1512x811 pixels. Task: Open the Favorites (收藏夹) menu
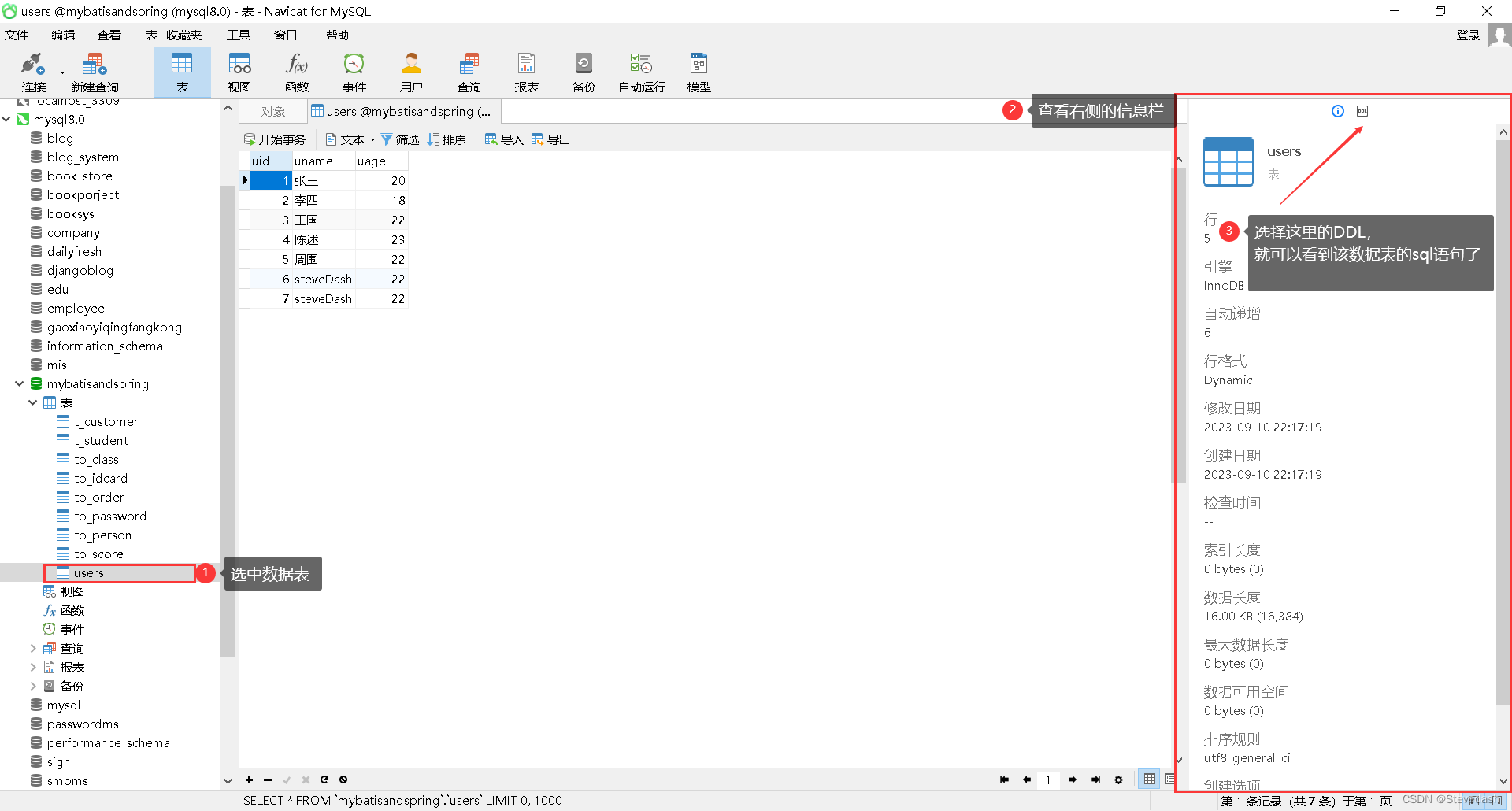[x=183, y=35]
